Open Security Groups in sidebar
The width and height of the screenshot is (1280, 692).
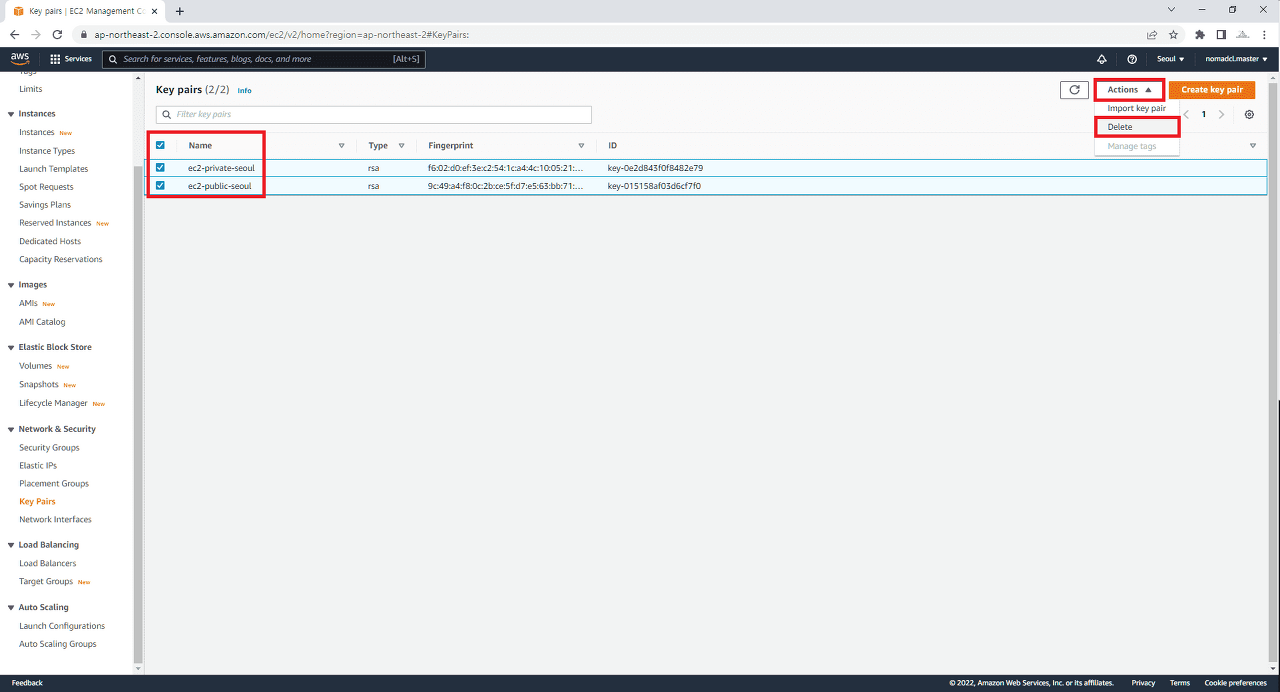point(49,447)
